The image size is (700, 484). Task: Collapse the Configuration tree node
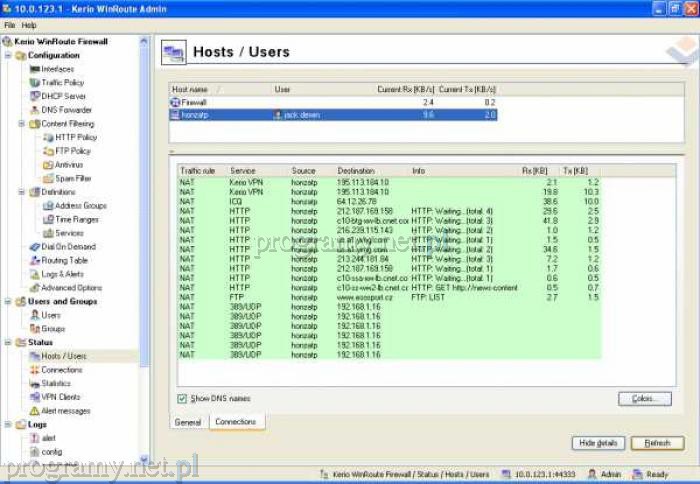9,56
